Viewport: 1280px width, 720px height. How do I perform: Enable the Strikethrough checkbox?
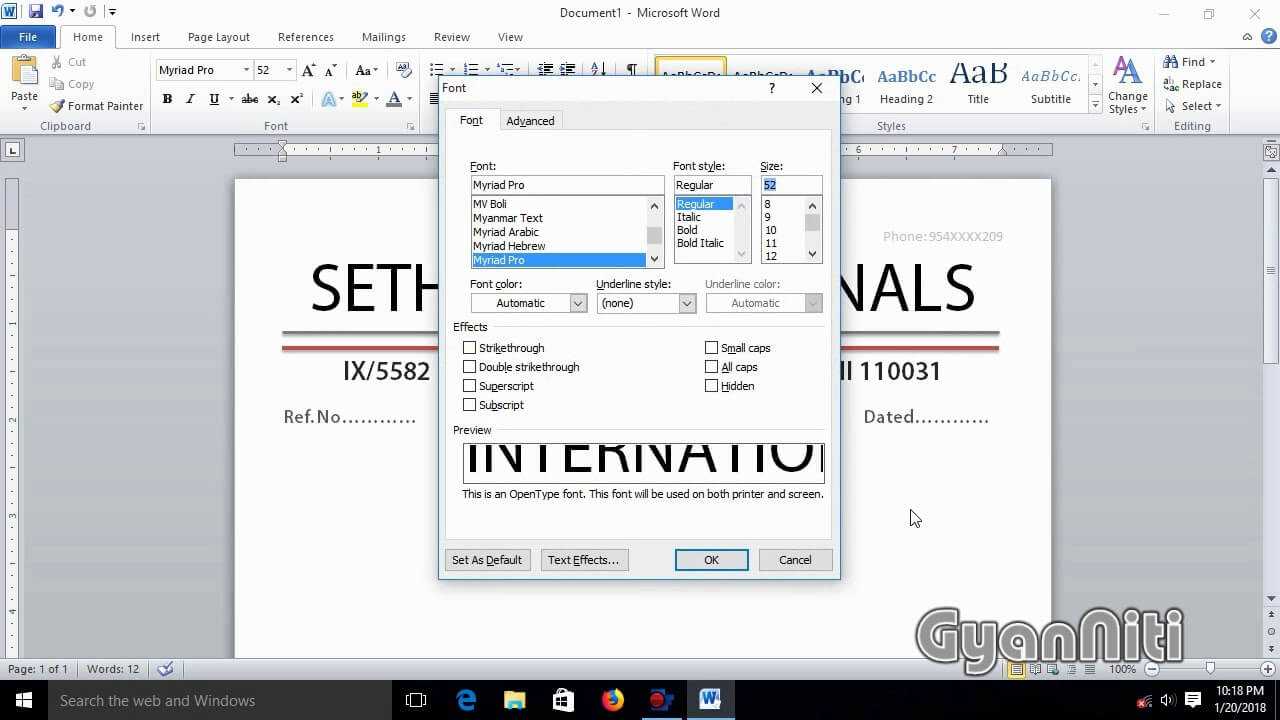coord(470,348)
